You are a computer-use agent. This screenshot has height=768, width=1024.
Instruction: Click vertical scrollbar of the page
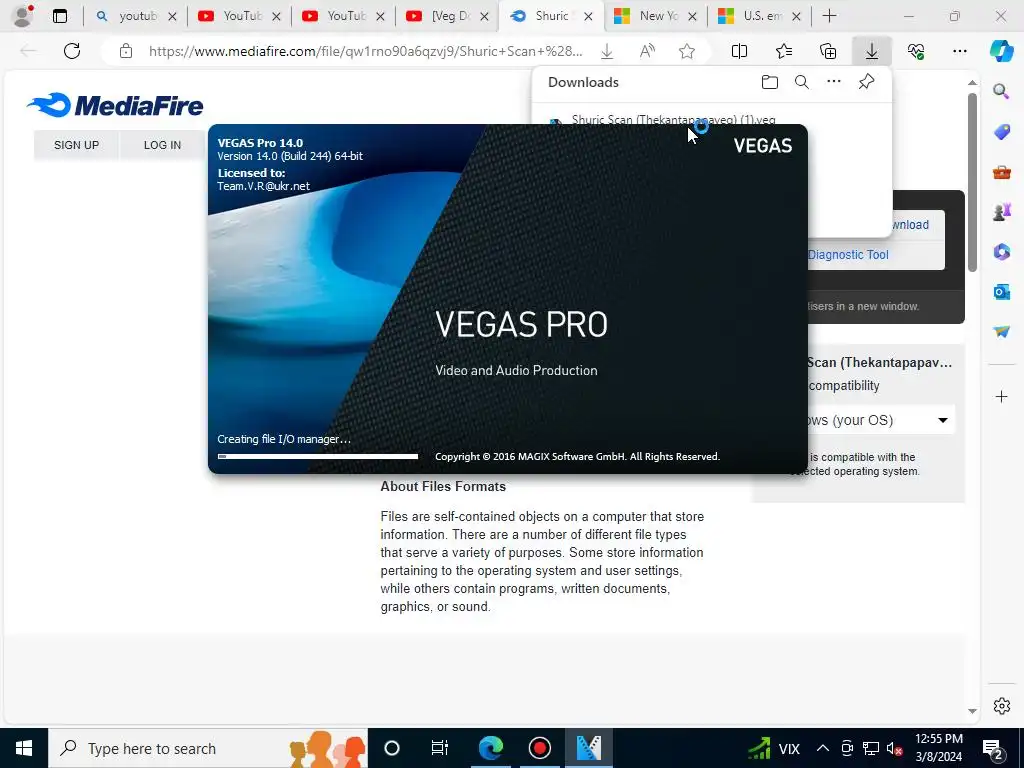click(x=972, y=183)
